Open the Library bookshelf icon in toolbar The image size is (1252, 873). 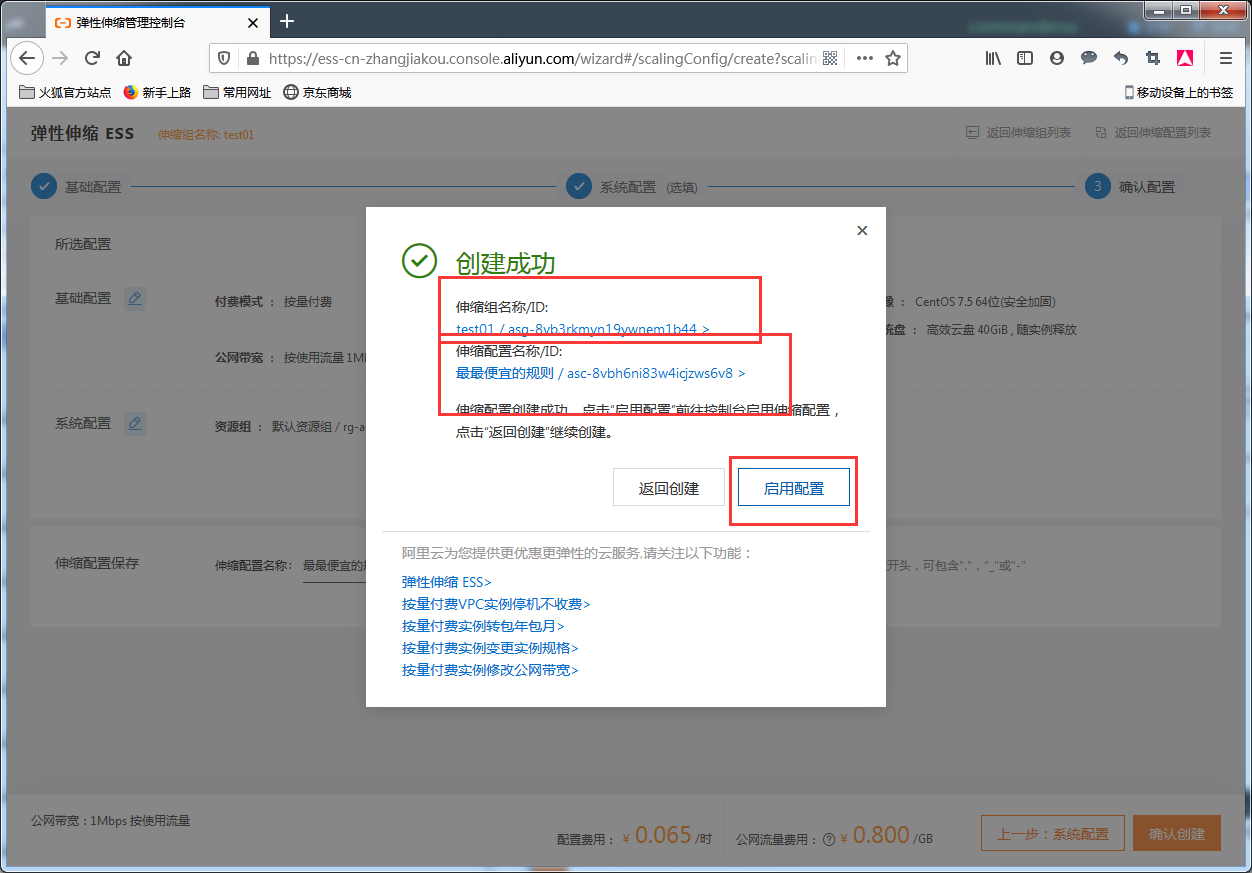point(993,58)
